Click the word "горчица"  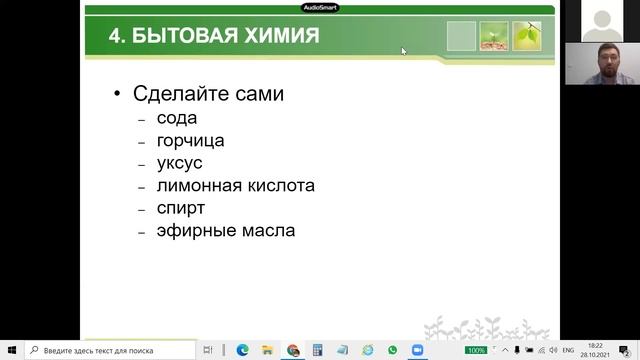coord(191,141)
